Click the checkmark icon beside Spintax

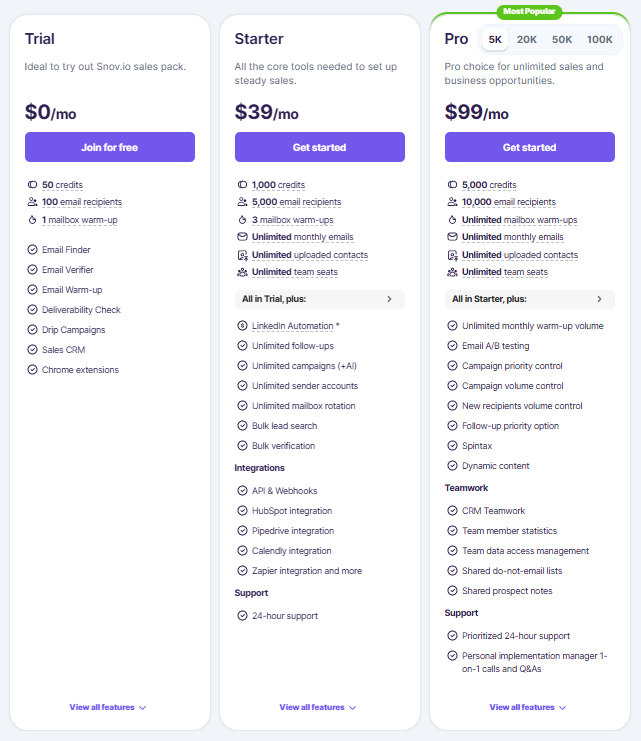(x=452, y=446)
